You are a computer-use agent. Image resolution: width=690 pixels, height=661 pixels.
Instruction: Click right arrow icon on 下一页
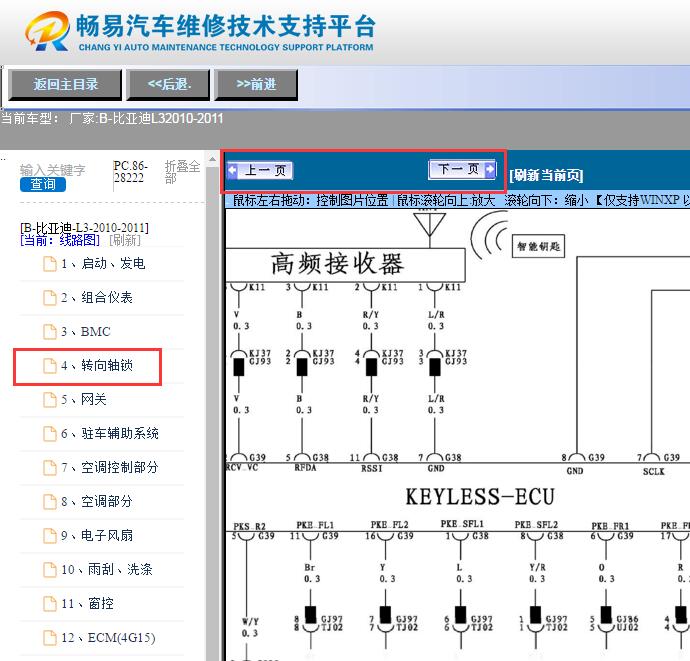tap(490, 169)
